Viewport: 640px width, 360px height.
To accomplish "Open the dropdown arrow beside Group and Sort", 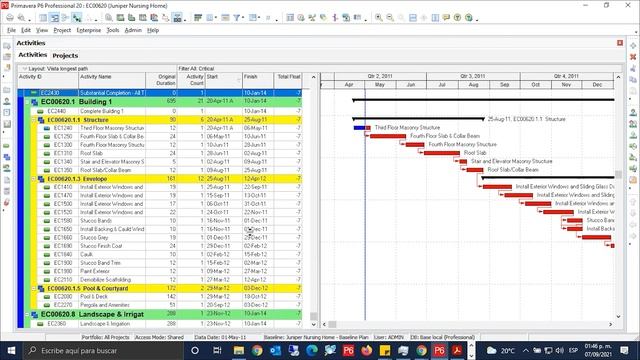I will (x=260, y=18).
